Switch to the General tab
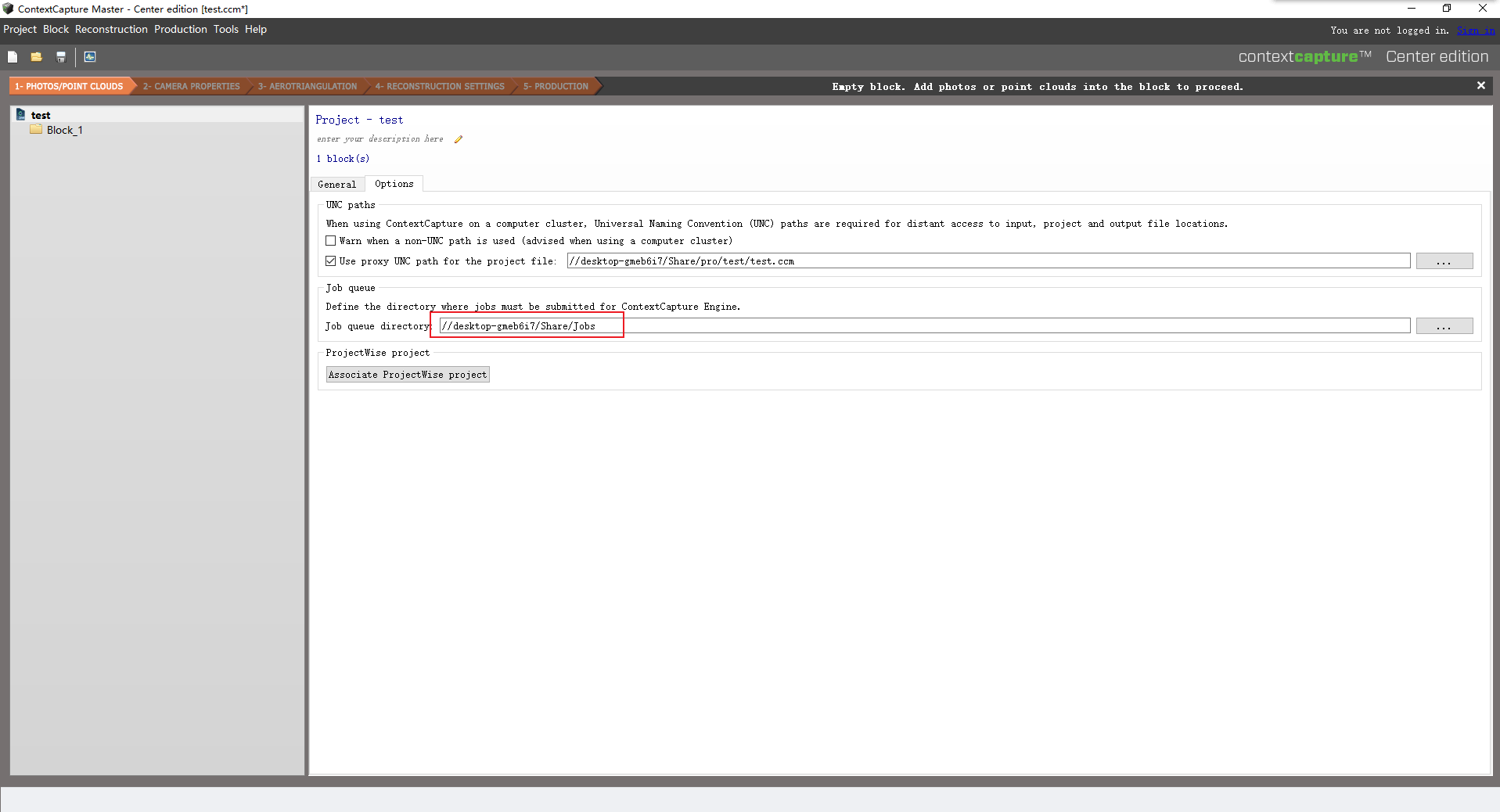 [337, 185]
